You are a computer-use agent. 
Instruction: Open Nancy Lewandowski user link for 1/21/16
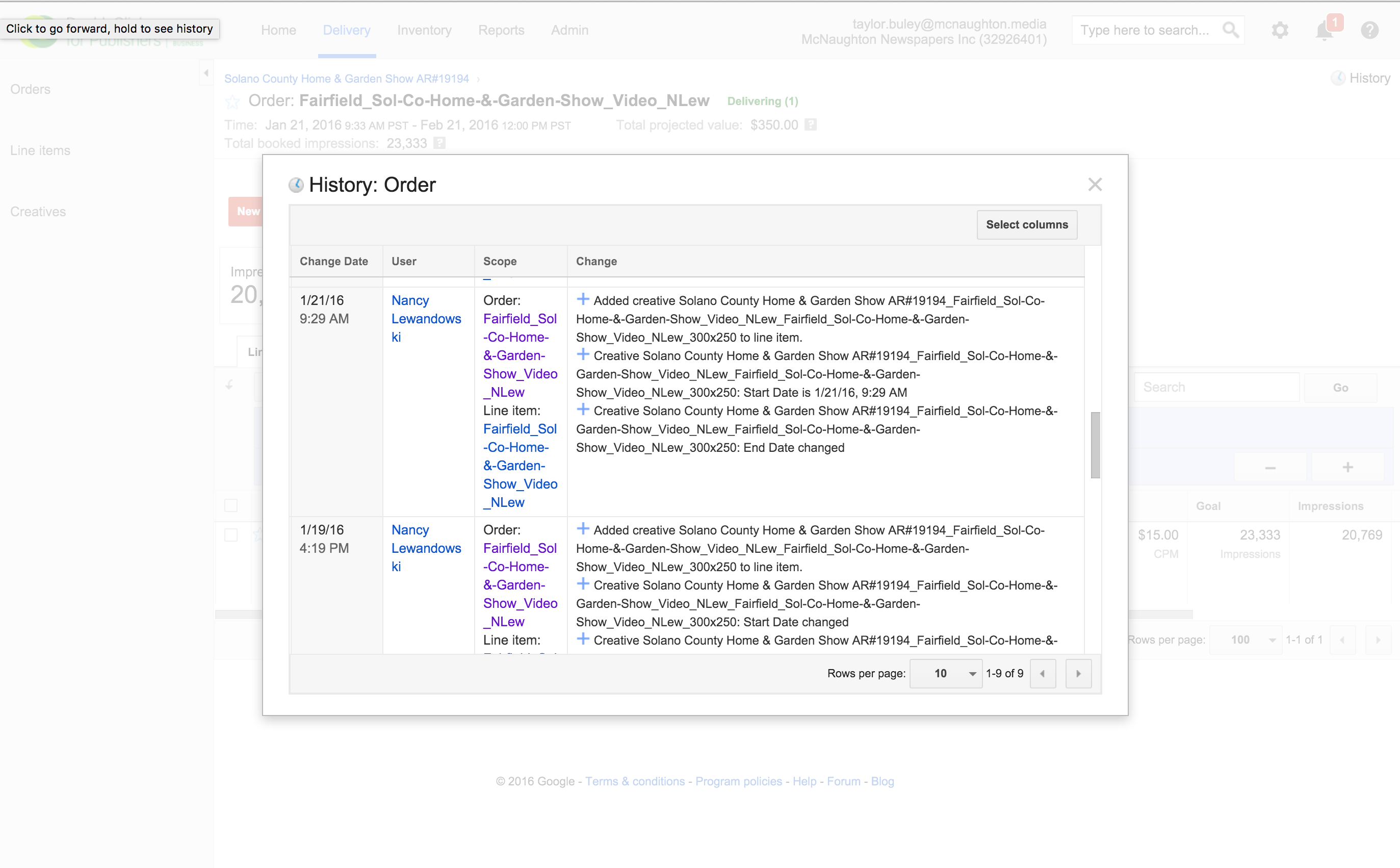426,319
